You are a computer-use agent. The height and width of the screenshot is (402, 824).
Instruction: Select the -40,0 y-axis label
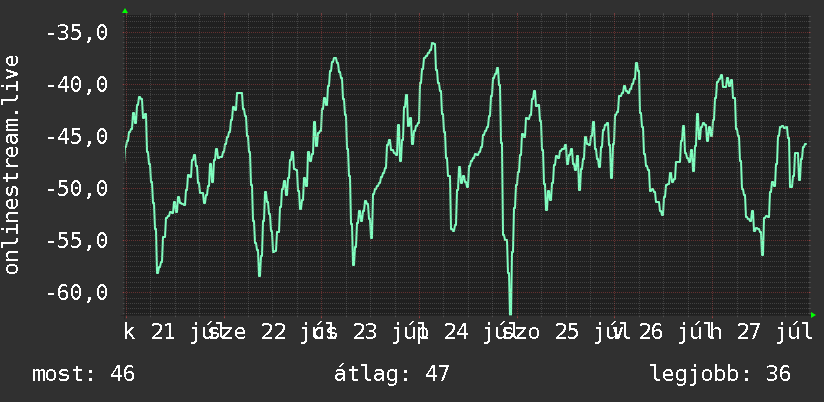77,85
